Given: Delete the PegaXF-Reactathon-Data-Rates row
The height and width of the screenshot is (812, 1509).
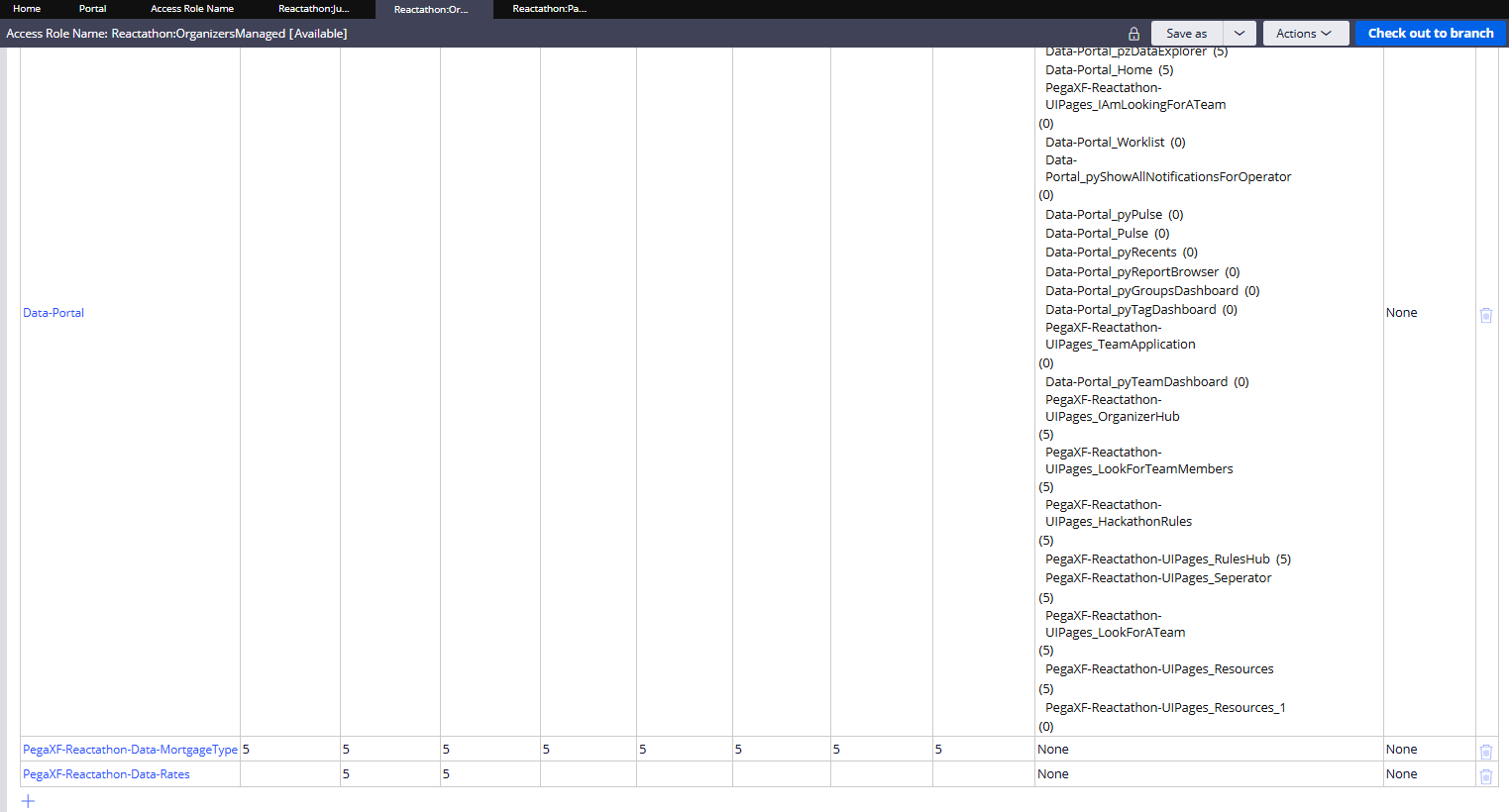Looking at the screenshot, I should click(x=1486, y=776).
